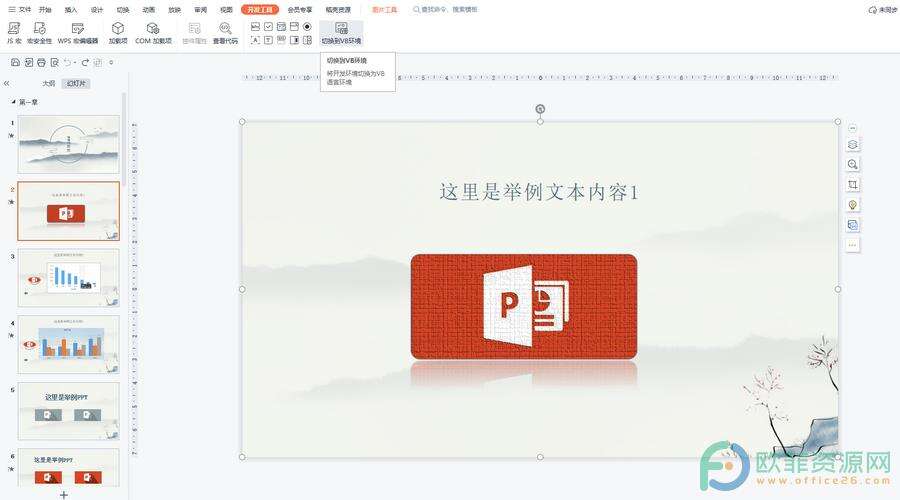The image size is (900, 500).
Task: Add a new slide with plus button
Action: [x=64, y=494]
